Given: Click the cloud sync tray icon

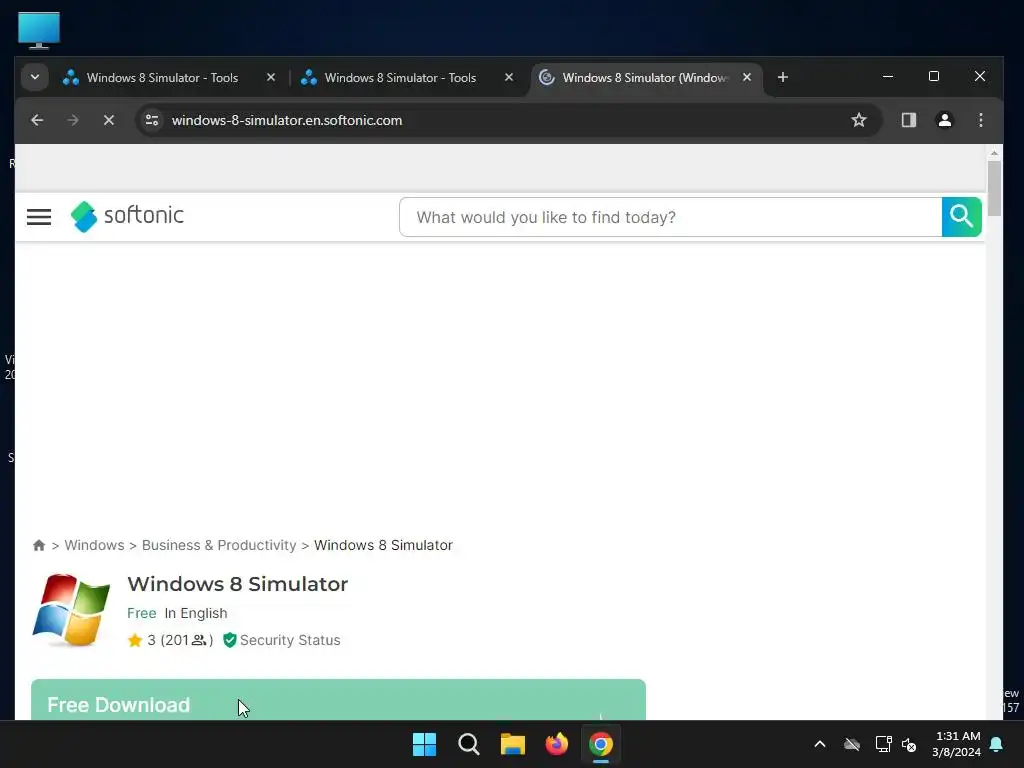Looking at the screenshot, I should click(852, 744).
